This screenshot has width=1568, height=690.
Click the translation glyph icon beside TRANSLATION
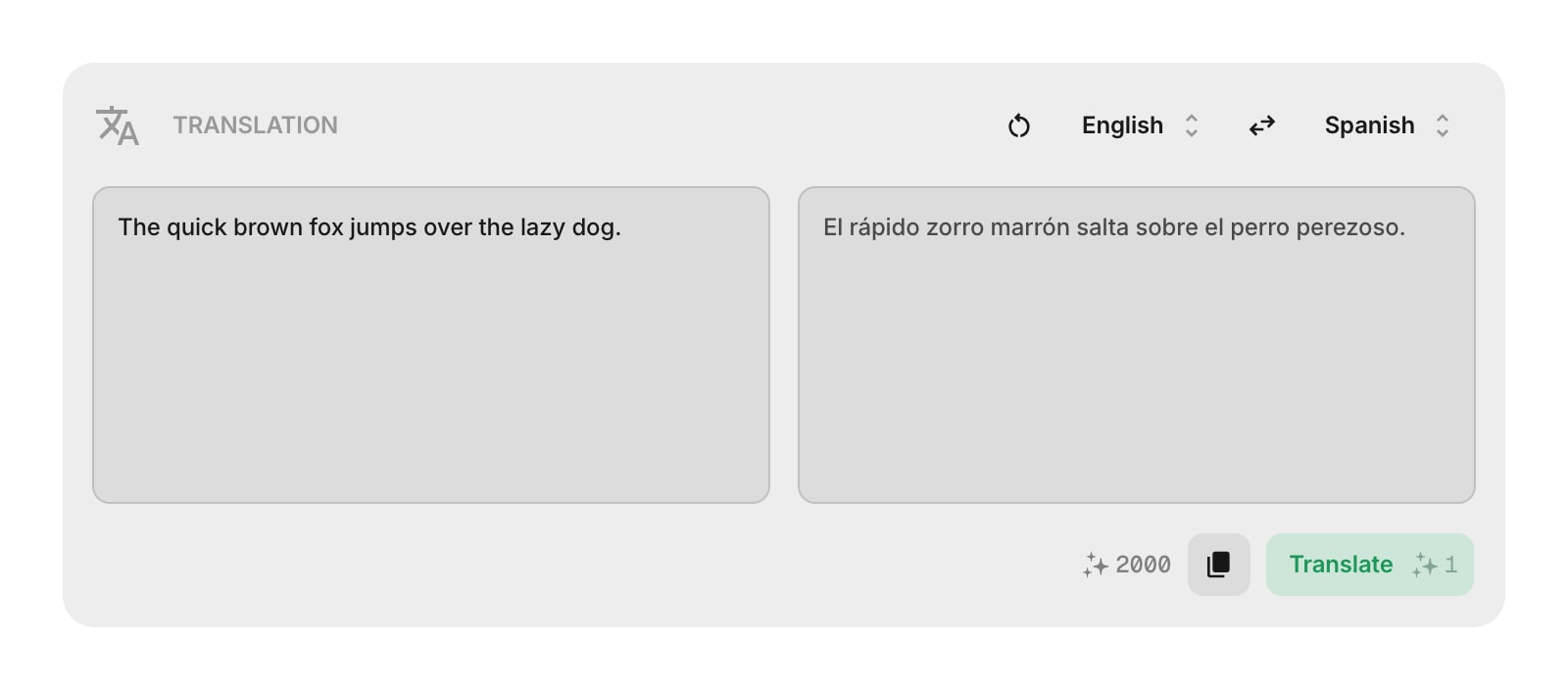(x=116, y=125)
